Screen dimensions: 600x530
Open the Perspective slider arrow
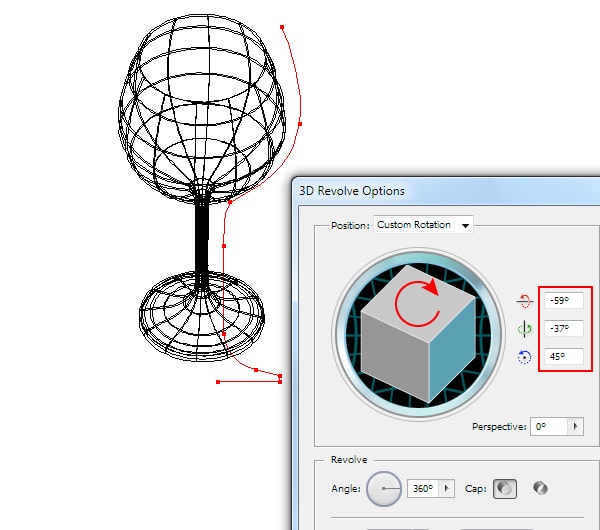[575, 427]
